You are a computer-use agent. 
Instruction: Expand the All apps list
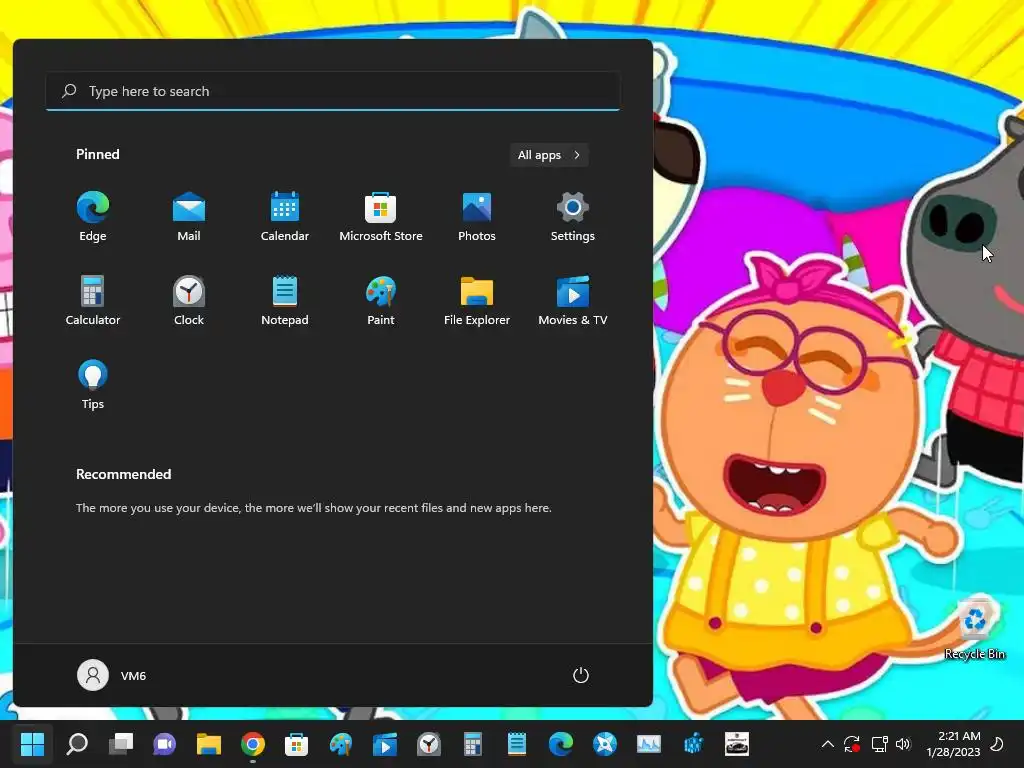[x=549, y=155]
